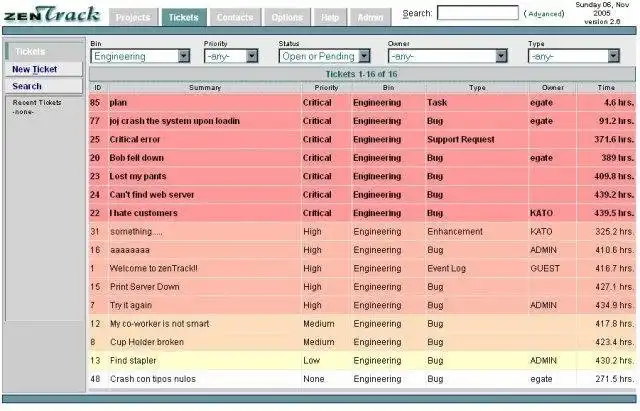640x411 pixels.
Task: Open the Type filter dropdown
Action: coord(574,56)
